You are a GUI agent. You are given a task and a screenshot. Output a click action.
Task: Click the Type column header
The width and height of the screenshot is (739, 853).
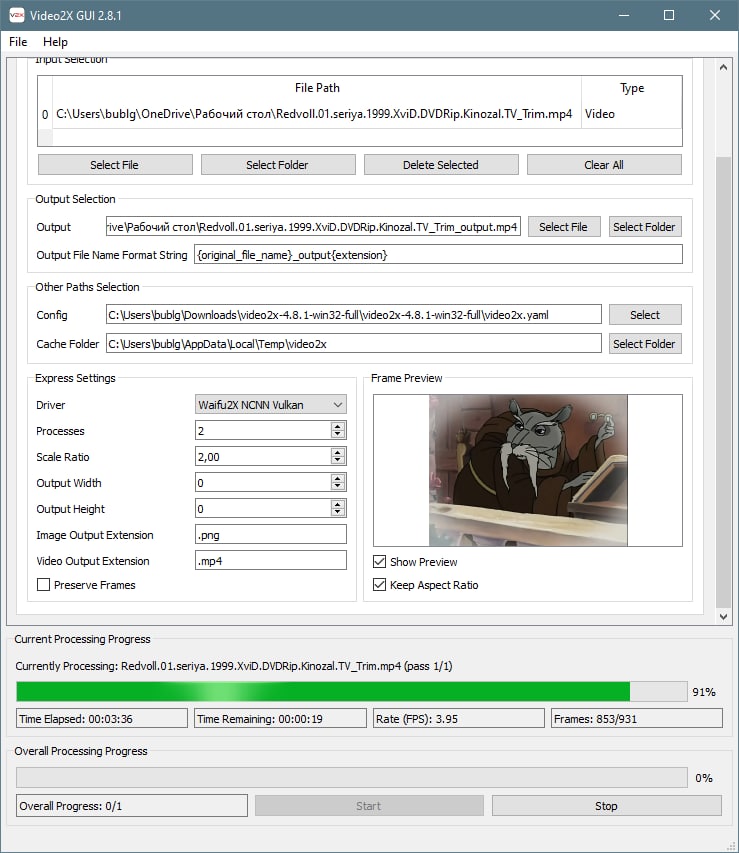[x=631, y=88]
